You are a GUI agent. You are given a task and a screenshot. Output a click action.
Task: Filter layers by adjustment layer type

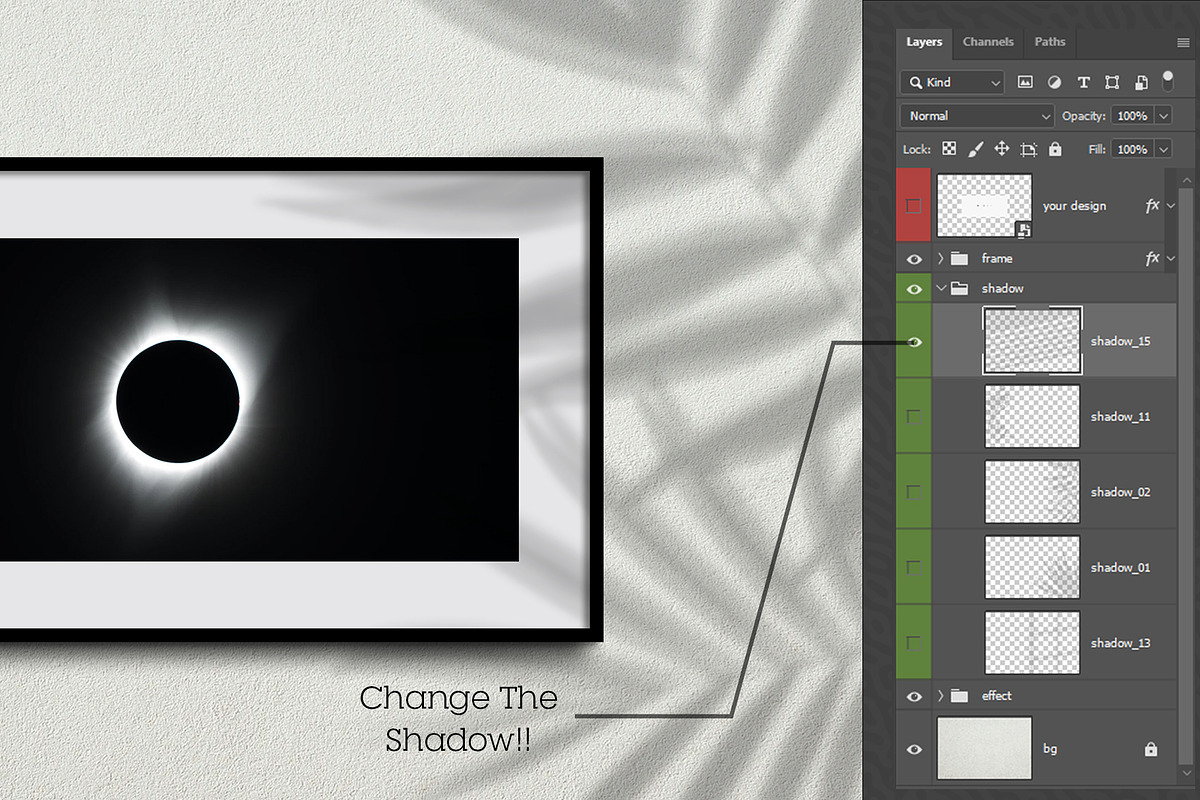1054,82
